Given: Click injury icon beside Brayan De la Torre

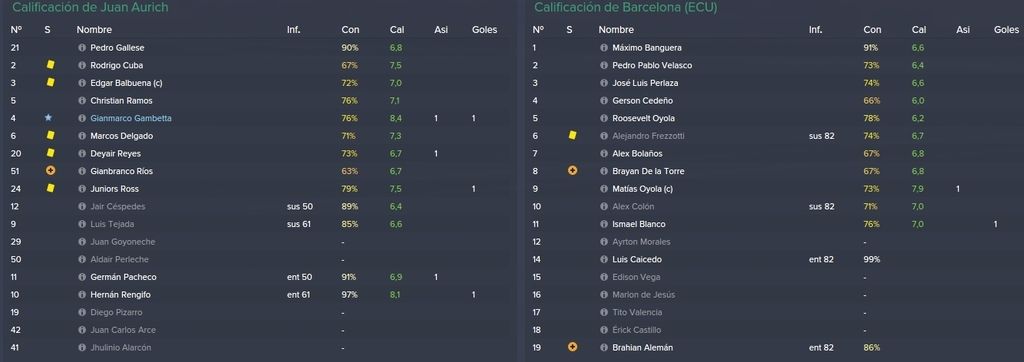Looking at the screenshot, I should coord(573,171).
